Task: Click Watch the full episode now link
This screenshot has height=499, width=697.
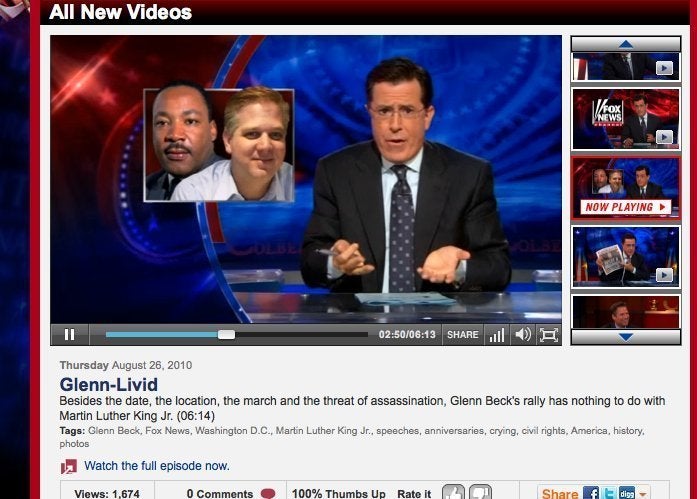Action: click(157, 466)
